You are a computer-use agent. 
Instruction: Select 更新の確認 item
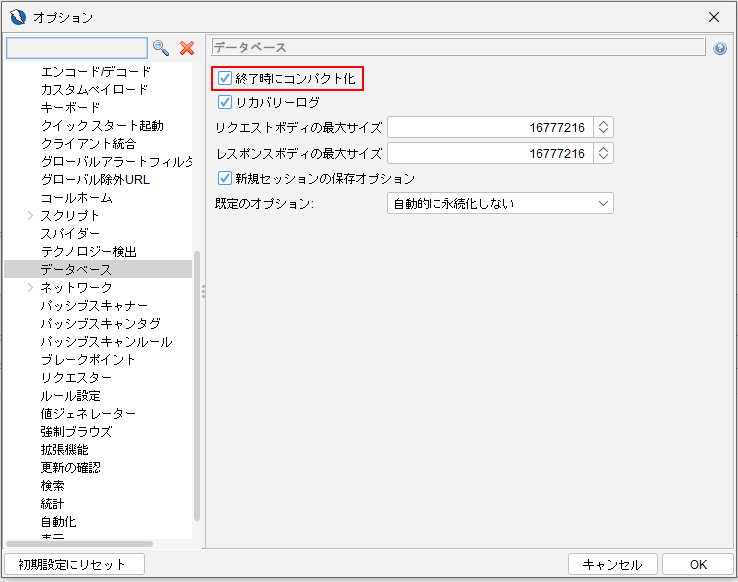(71, 467)
